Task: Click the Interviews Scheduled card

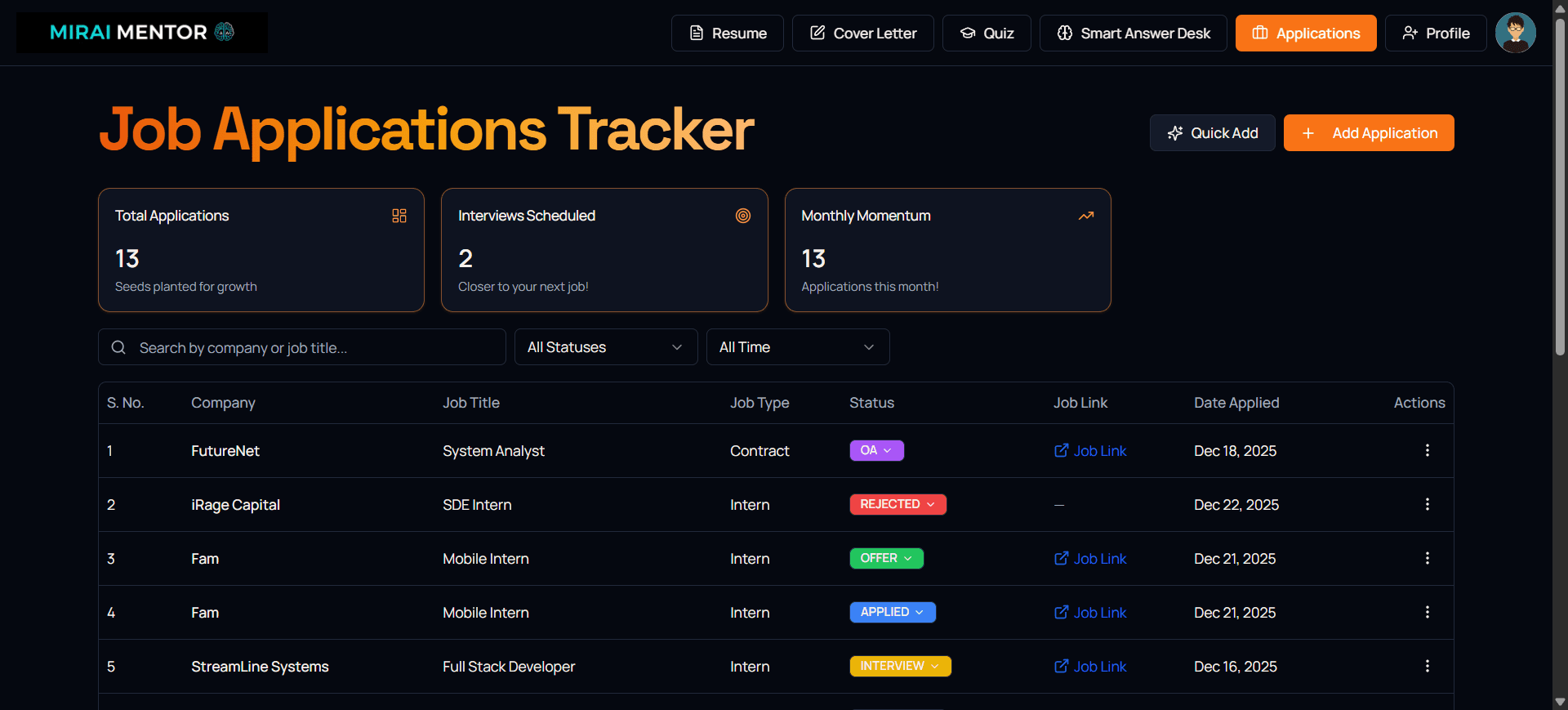Action: (604, 250)
